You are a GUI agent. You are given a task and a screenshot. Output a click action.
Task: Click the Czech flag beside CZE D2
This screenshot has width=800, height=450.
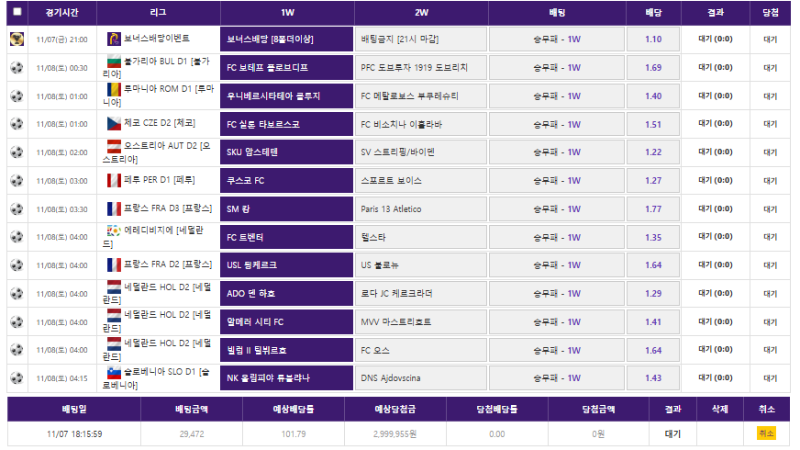pos(114,124)
